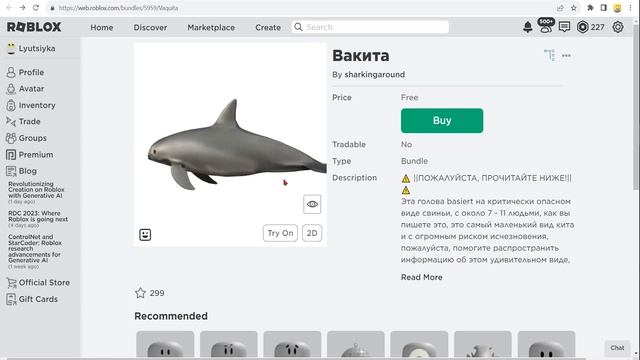This screenshot has width=640, height=360.
Task: Click the Avatar sidebar icon
Action: click(11, 89)
